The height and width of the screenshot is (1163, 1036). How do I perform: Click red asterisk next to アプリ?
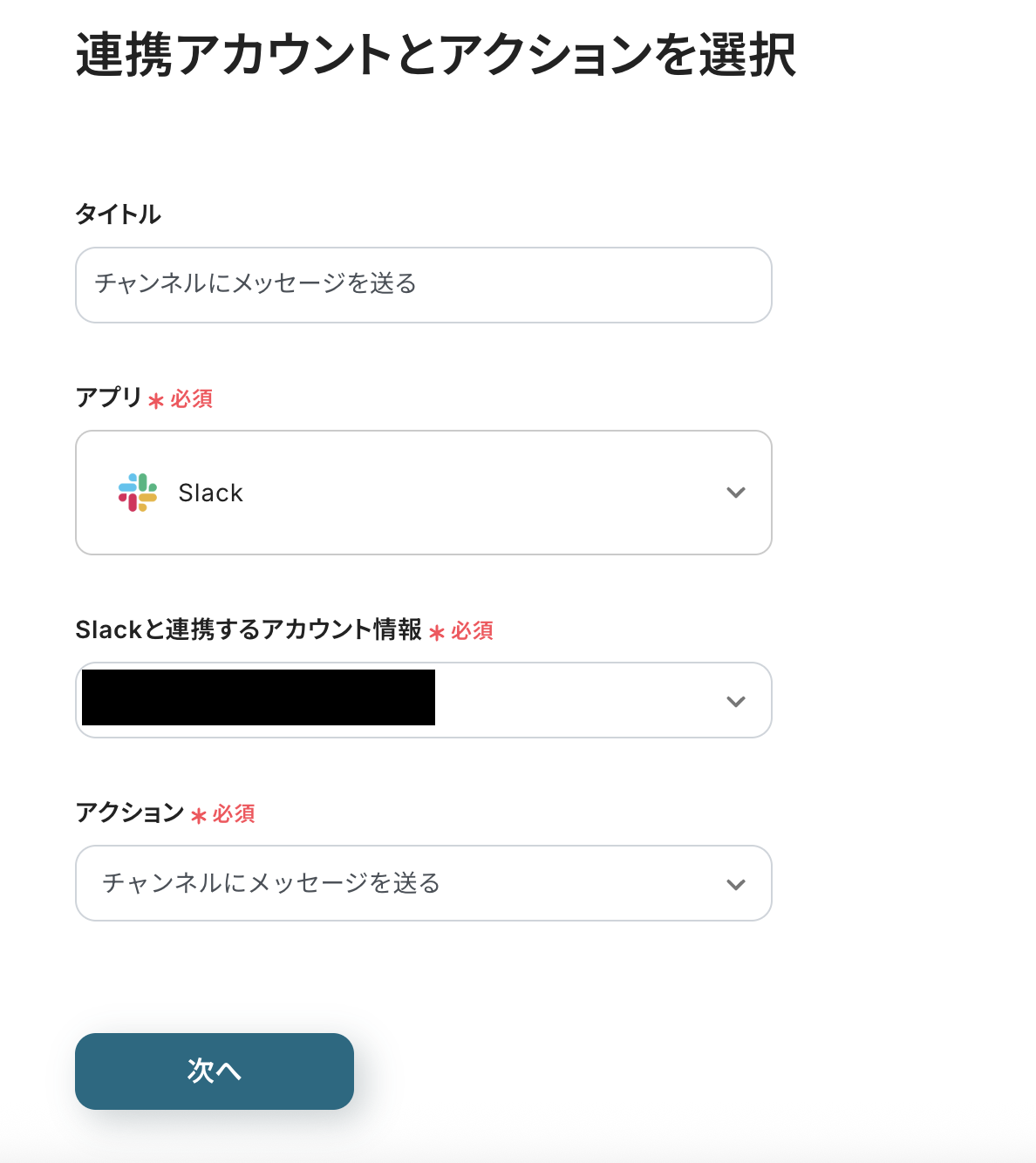[x=156, y=401]
